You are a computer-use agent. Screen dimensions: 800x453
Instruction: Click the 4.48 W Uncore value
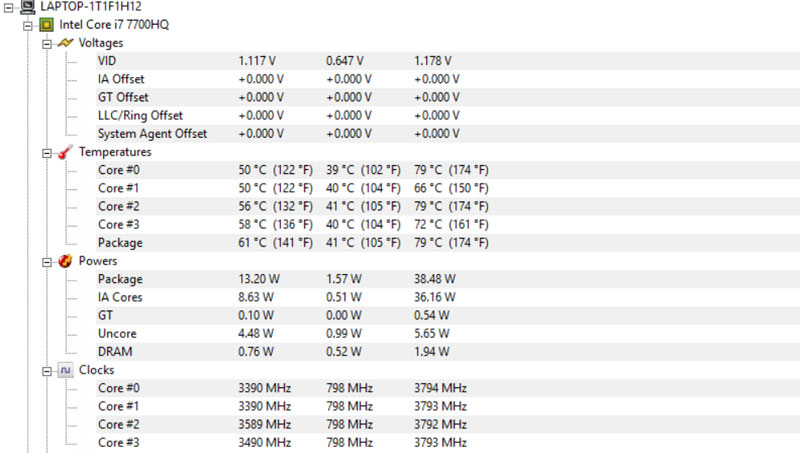pos(256,334)
